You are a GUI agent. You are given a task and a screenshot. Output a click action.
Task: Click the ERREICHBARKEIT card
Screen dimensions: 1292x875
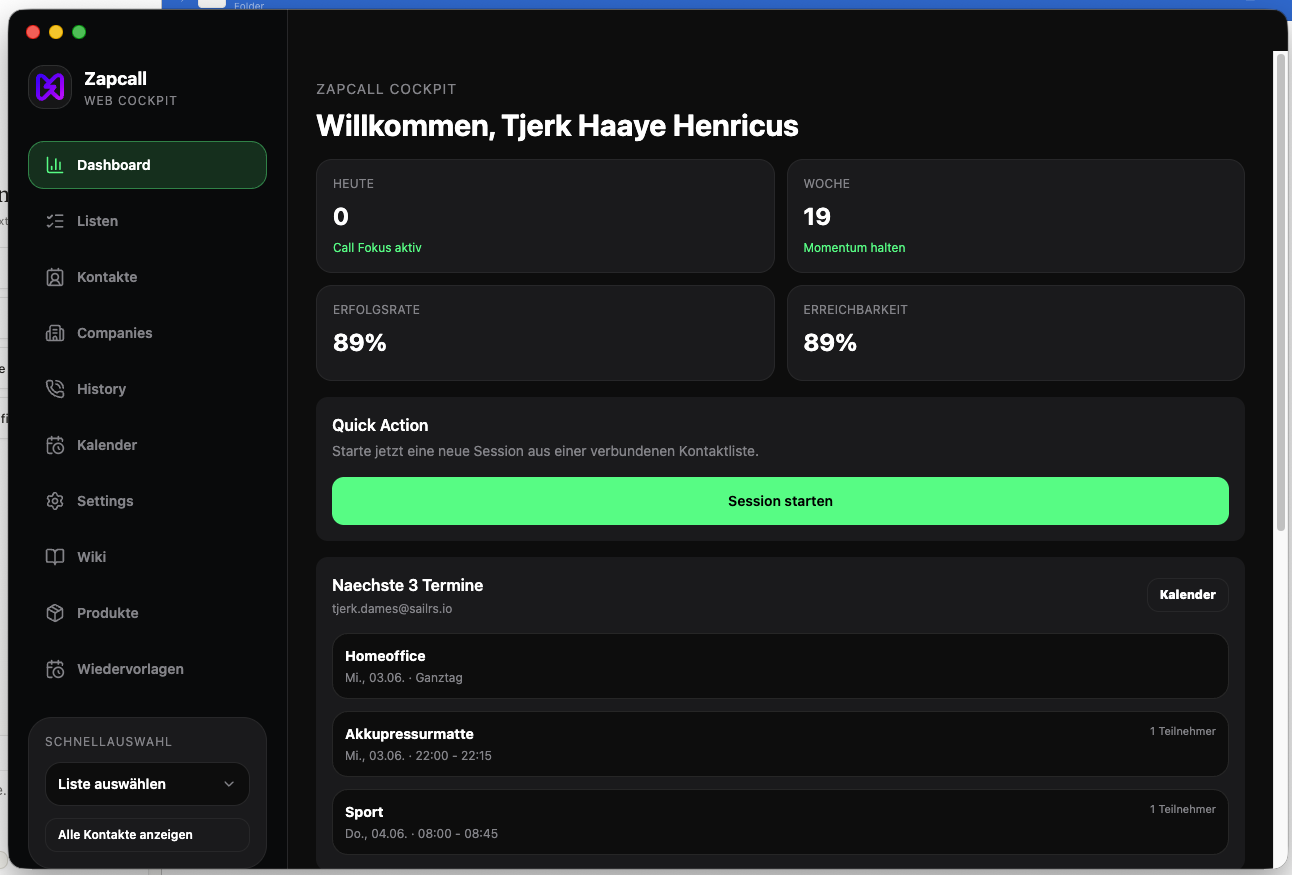coord(1016,333)
